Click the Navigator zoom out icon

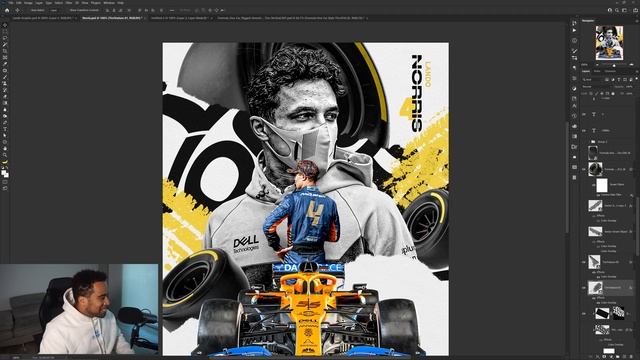click(597, 64)
